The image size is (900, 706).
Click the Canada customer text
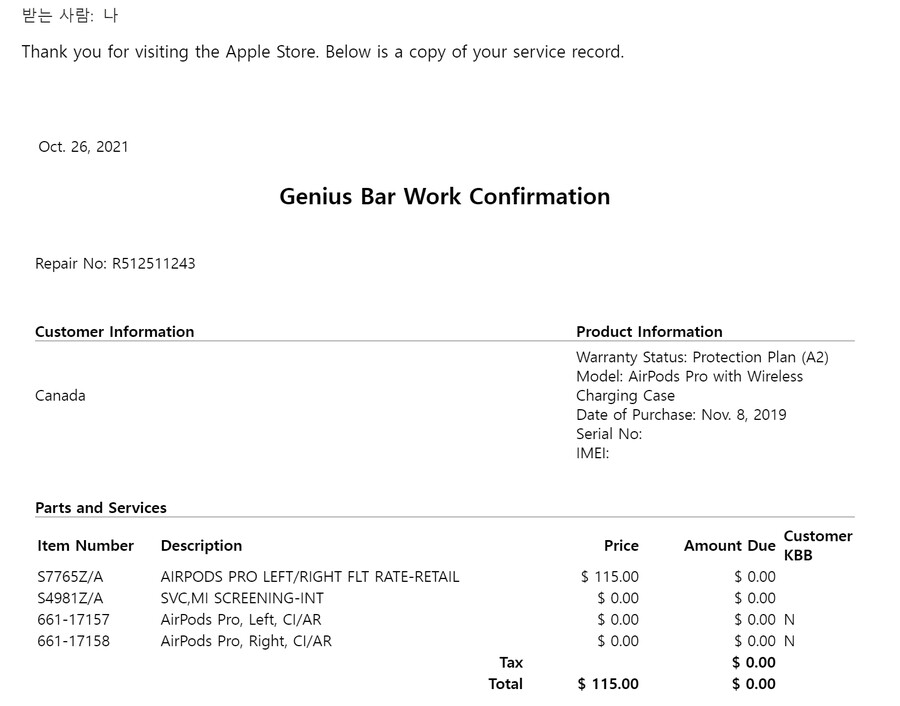tap(60, 396)
